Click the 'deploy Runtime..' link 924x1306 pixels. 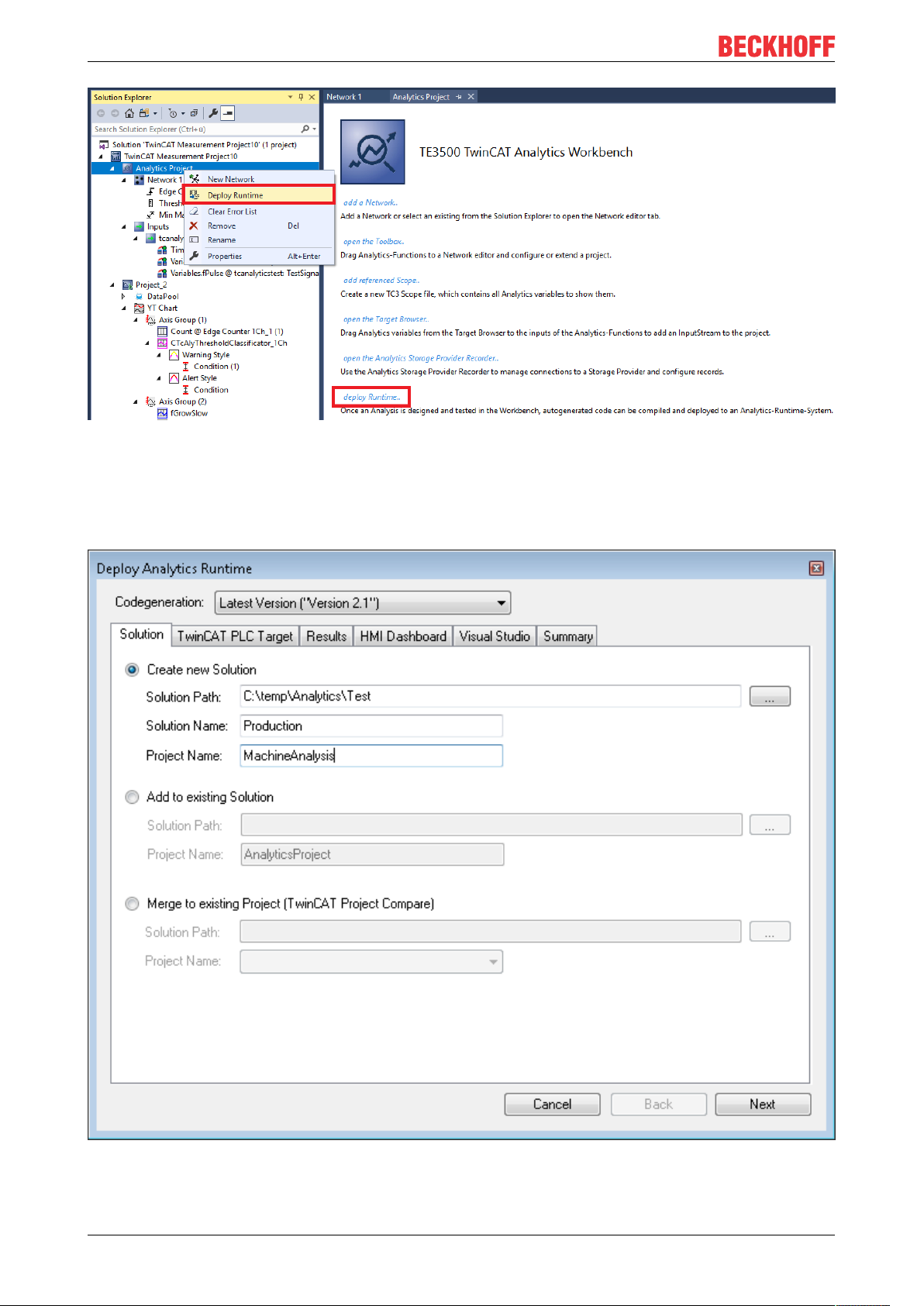pos(372,397)
